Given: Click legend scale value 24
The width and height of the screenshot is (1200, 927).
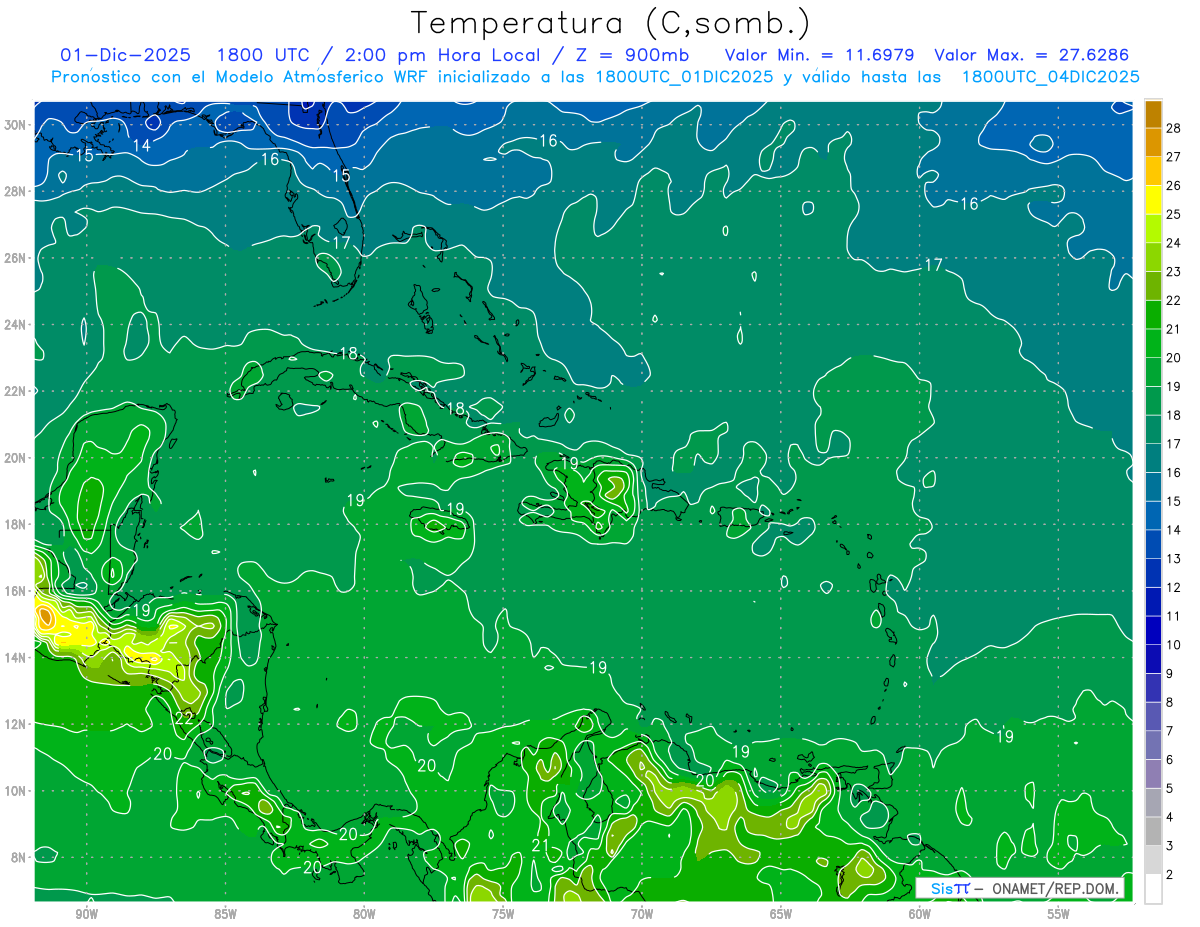Looking at the screenshot, I should 1174,242.
